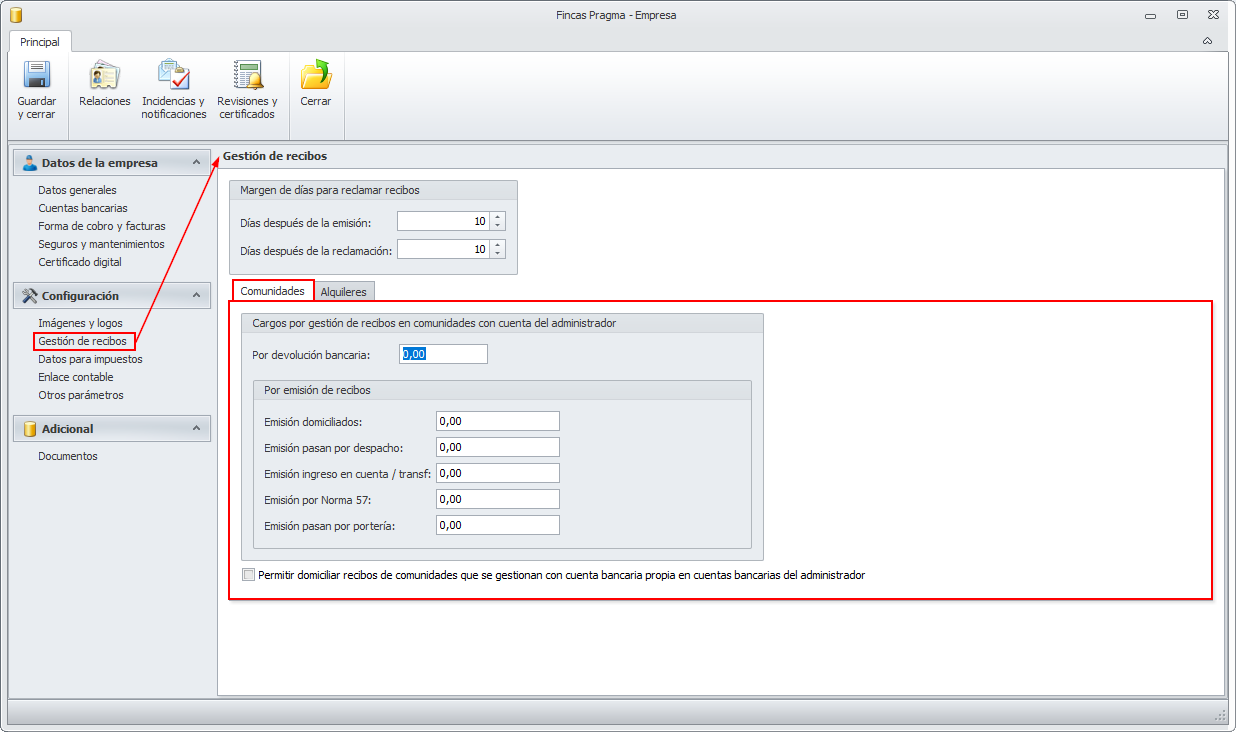Viewport: 1236px width, 732px height.
Task: Open Datos para impuestos
Action: point(90,359)
